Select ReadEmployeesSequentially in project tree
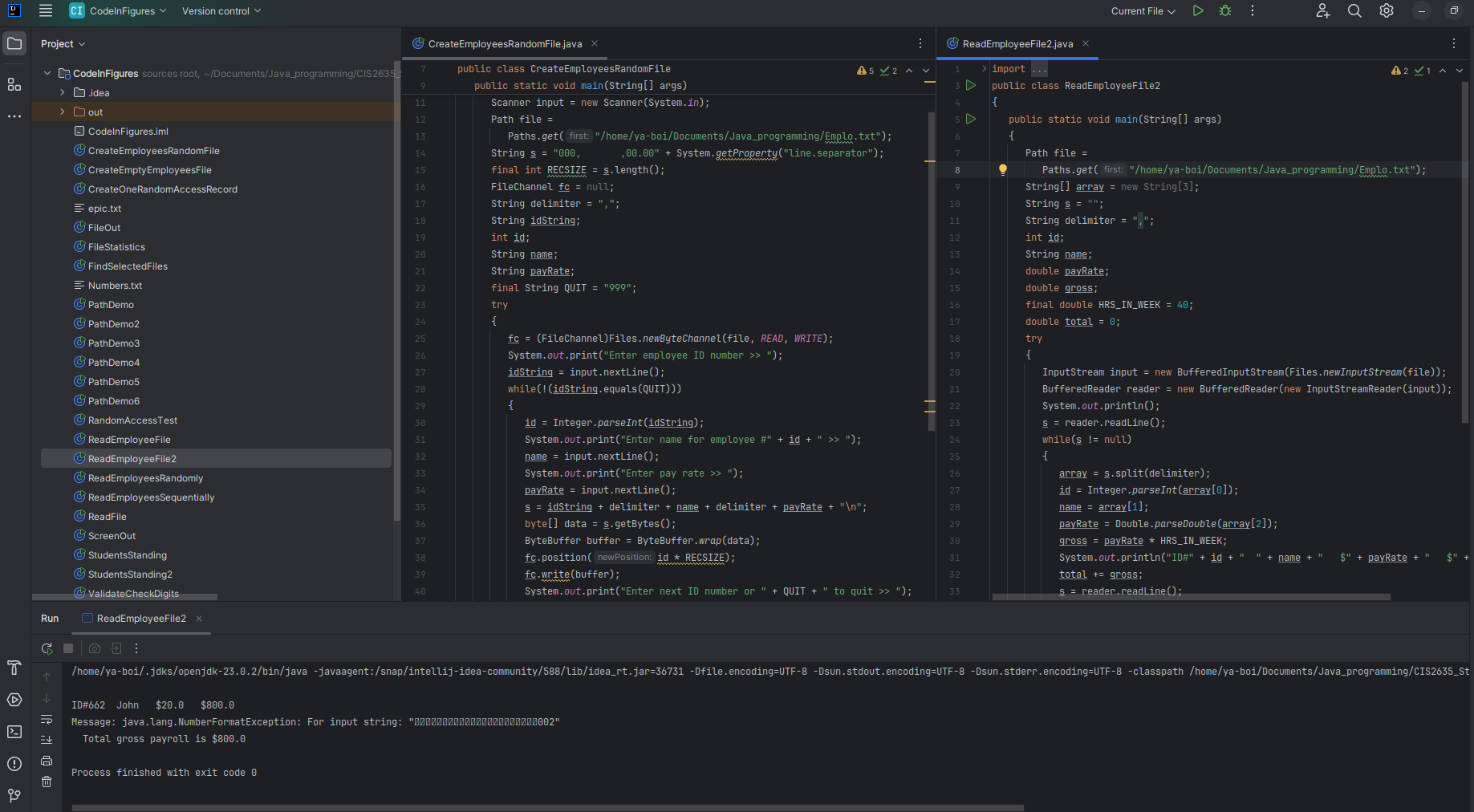The width and height of the screenshot is (1474, 812). (x=151, y=497)
